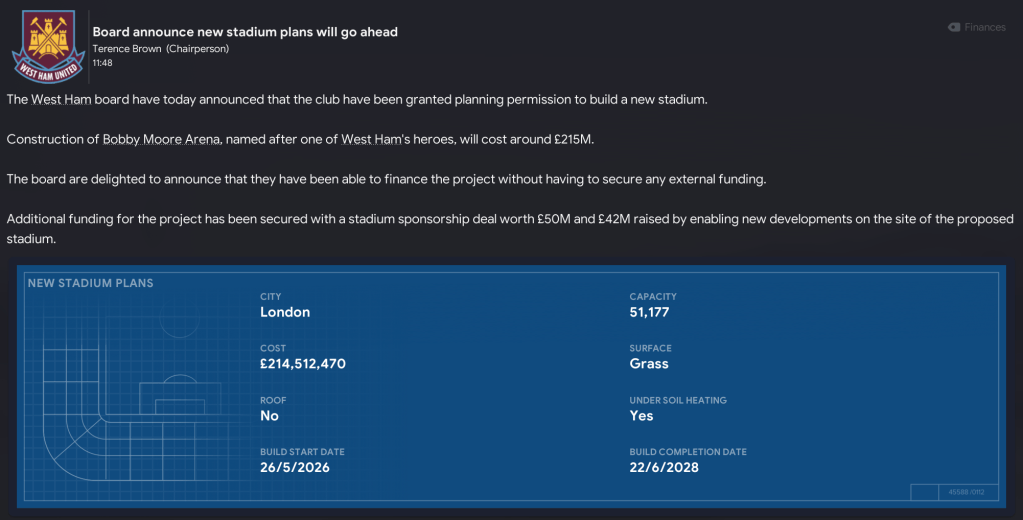Select sender name Terence Brown
This screenshot has width=1023, height=520.
[x=127, y=48]
